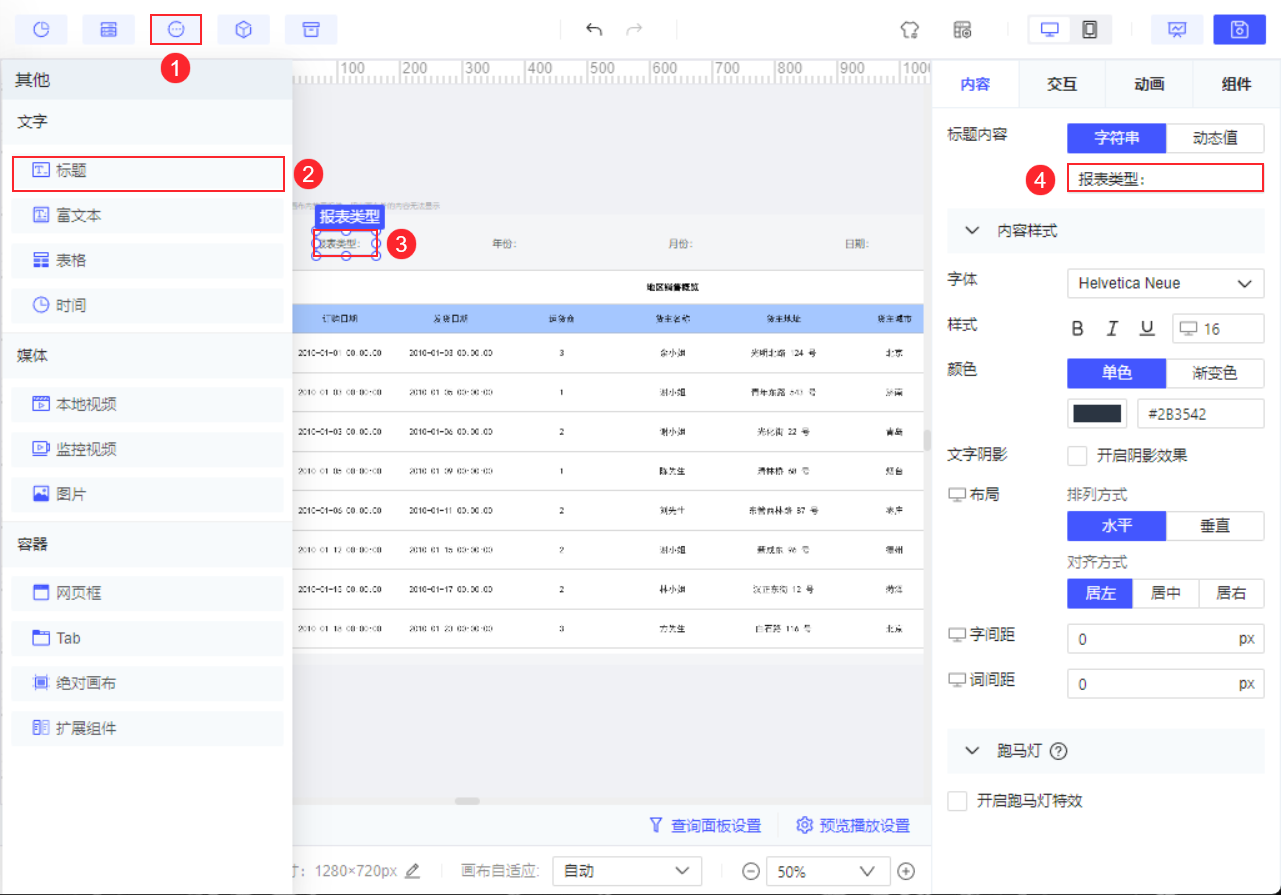Align text 居右 right
Screen dimensions: 1281x895
coord(1231,593)
